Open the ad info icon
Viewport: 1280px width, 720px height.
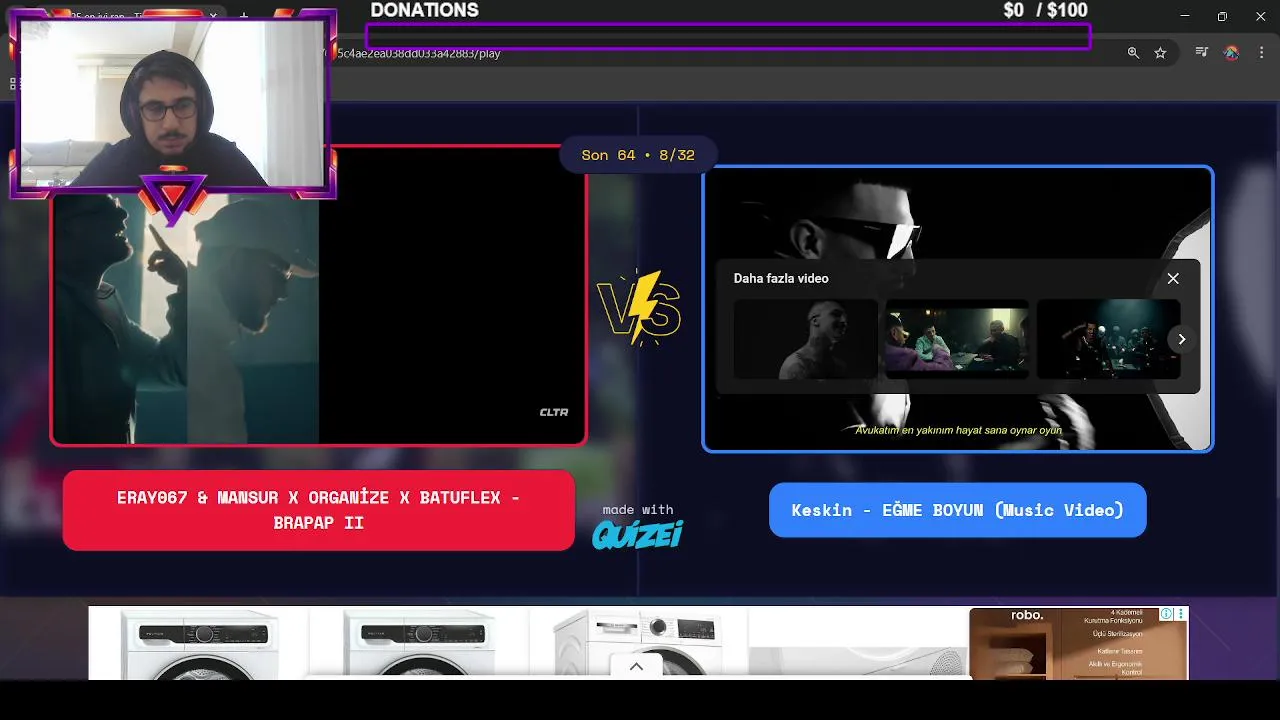tap(1166, 614)
